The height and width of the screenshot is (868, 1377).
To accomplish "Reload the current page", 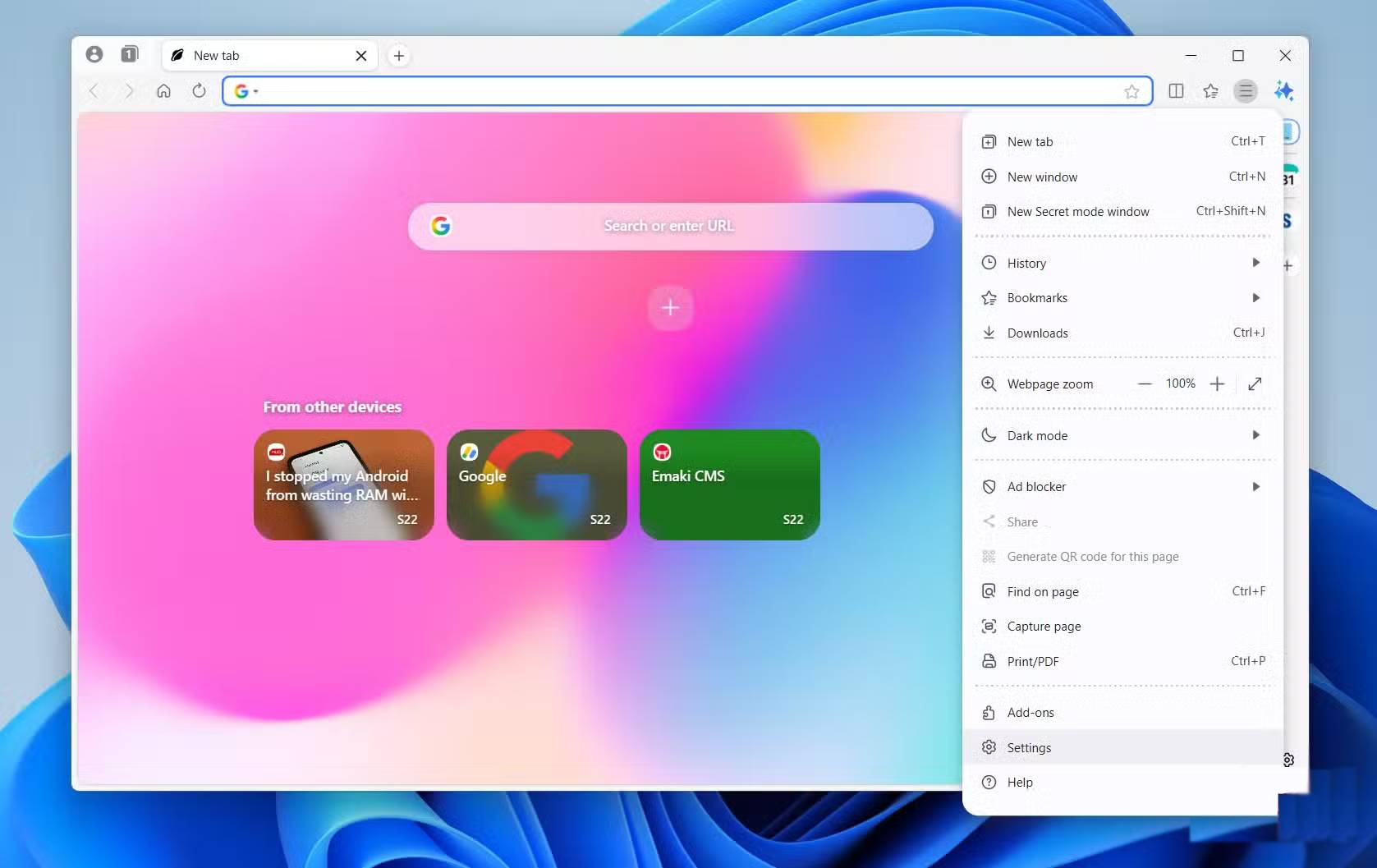I will pyautogui.click(x=200, y=91).
